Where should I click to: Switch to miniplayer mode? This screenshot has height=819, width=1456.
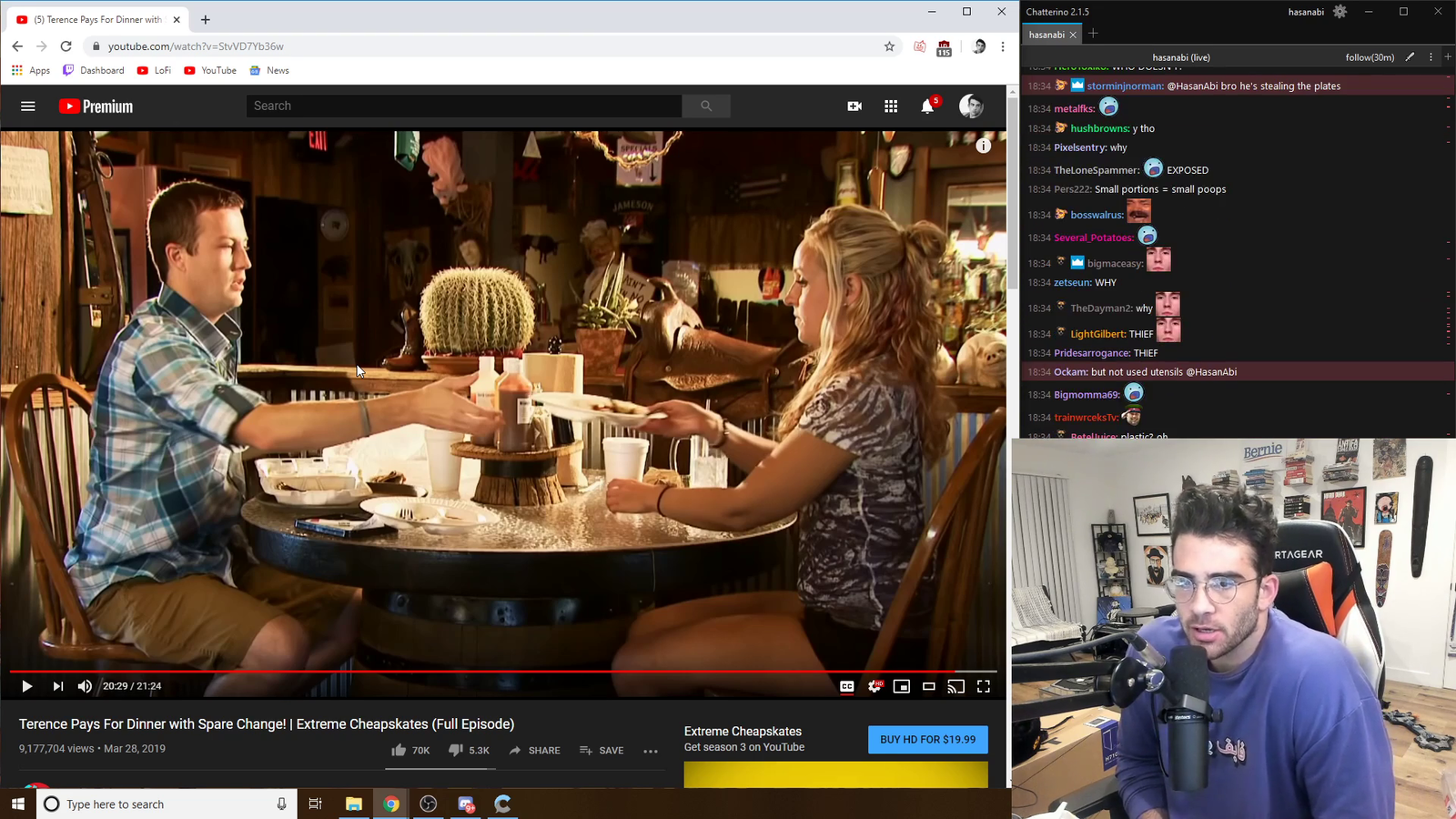click(x=902, y=686)
